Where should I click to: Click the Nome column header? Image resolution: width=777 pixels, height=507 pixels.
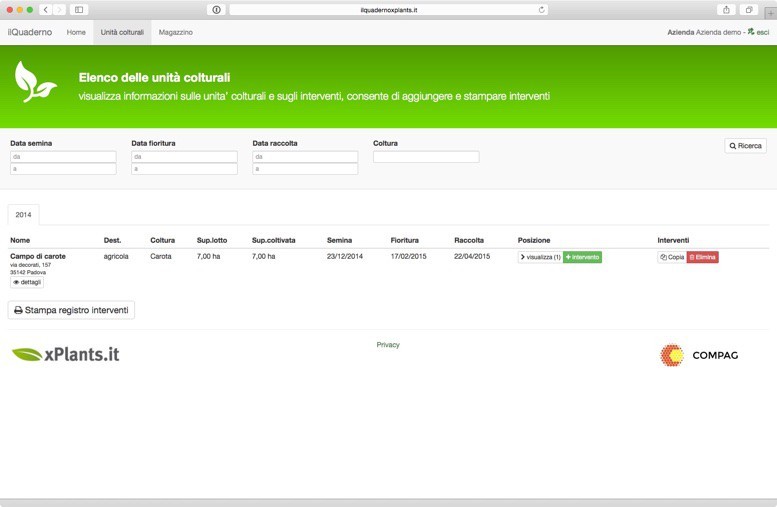tap(20, 240)
